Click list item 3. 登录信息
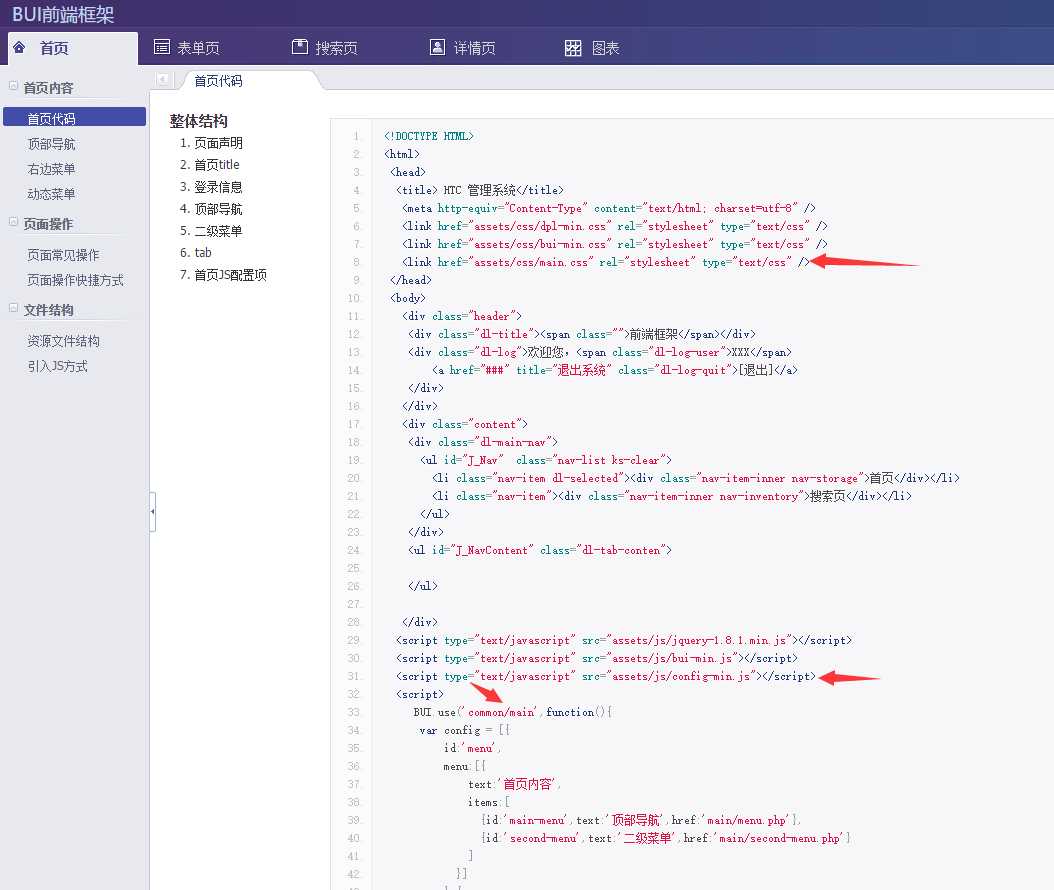This screenshot has height=890, width=1054. pos(211,187)
